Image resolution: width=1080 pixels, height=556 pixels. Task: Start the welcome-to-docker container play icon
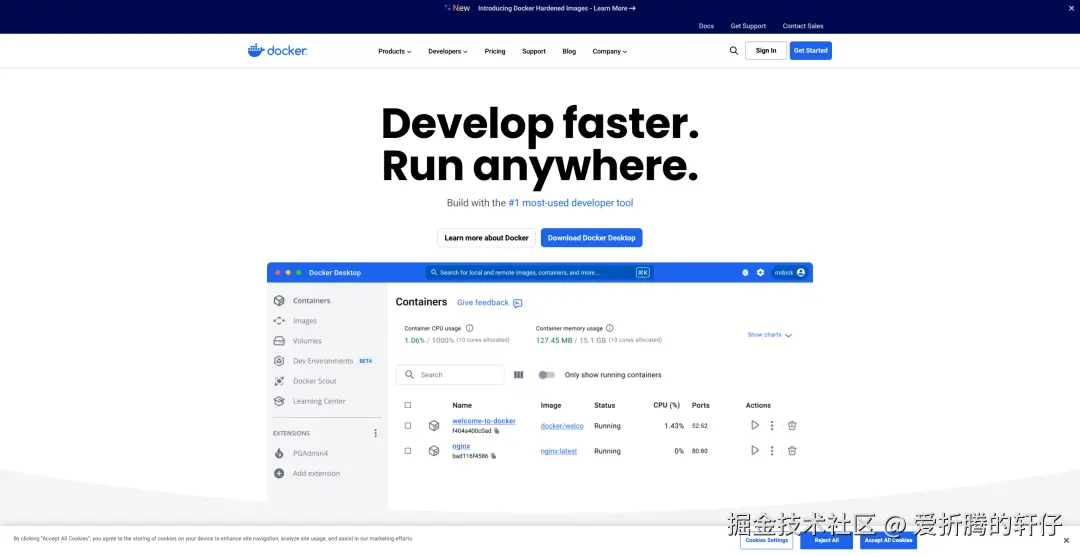point(755,425)
